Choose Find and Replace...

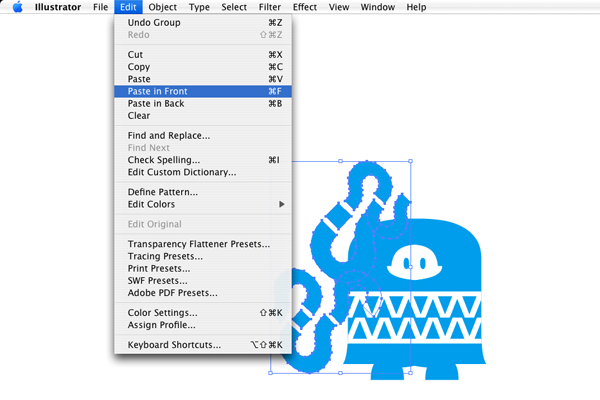pyautogui.click(x=203, y=136)
